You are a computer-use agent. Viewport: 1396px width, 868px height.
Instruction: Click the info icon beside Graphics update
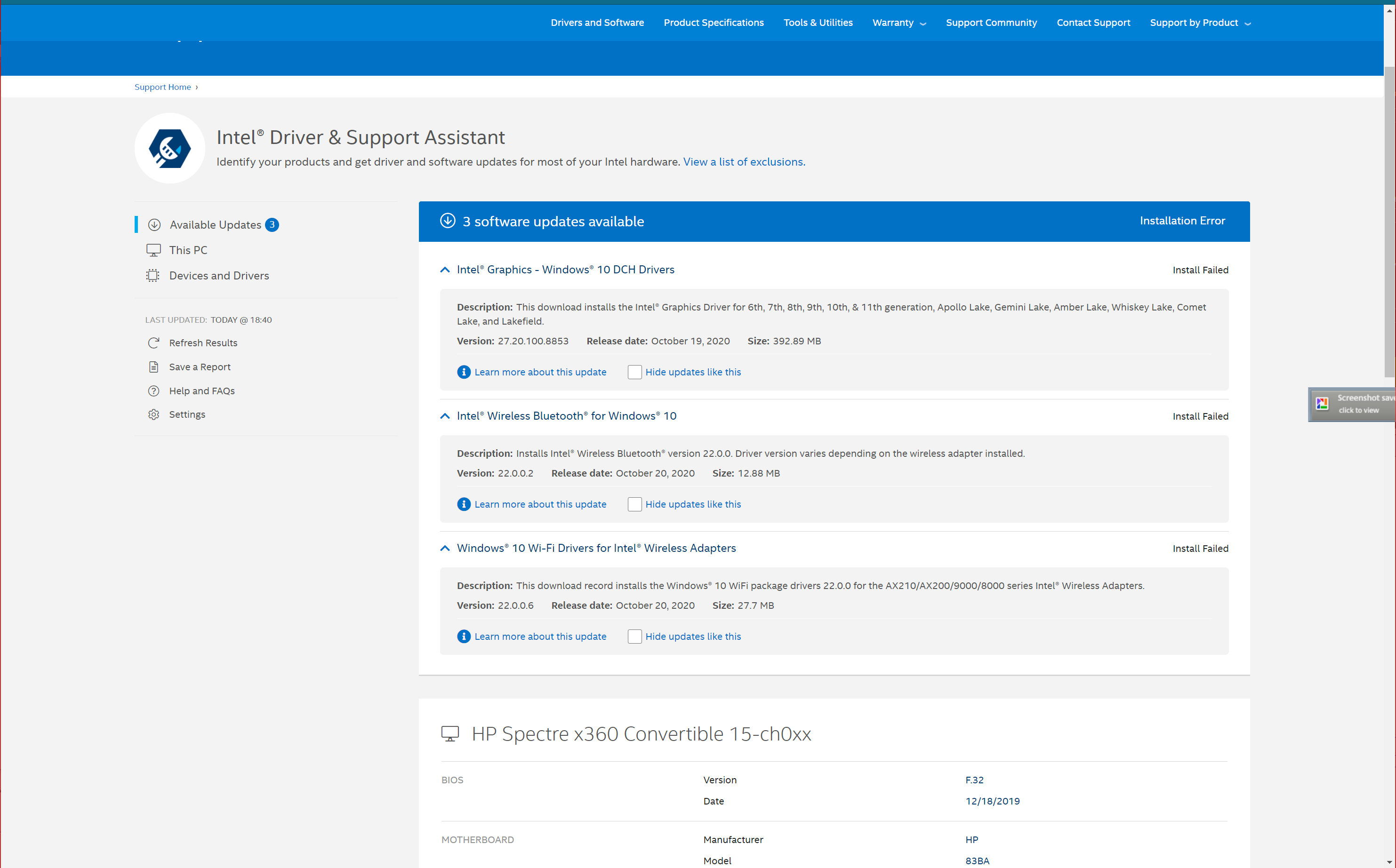[x=464, y=372]
